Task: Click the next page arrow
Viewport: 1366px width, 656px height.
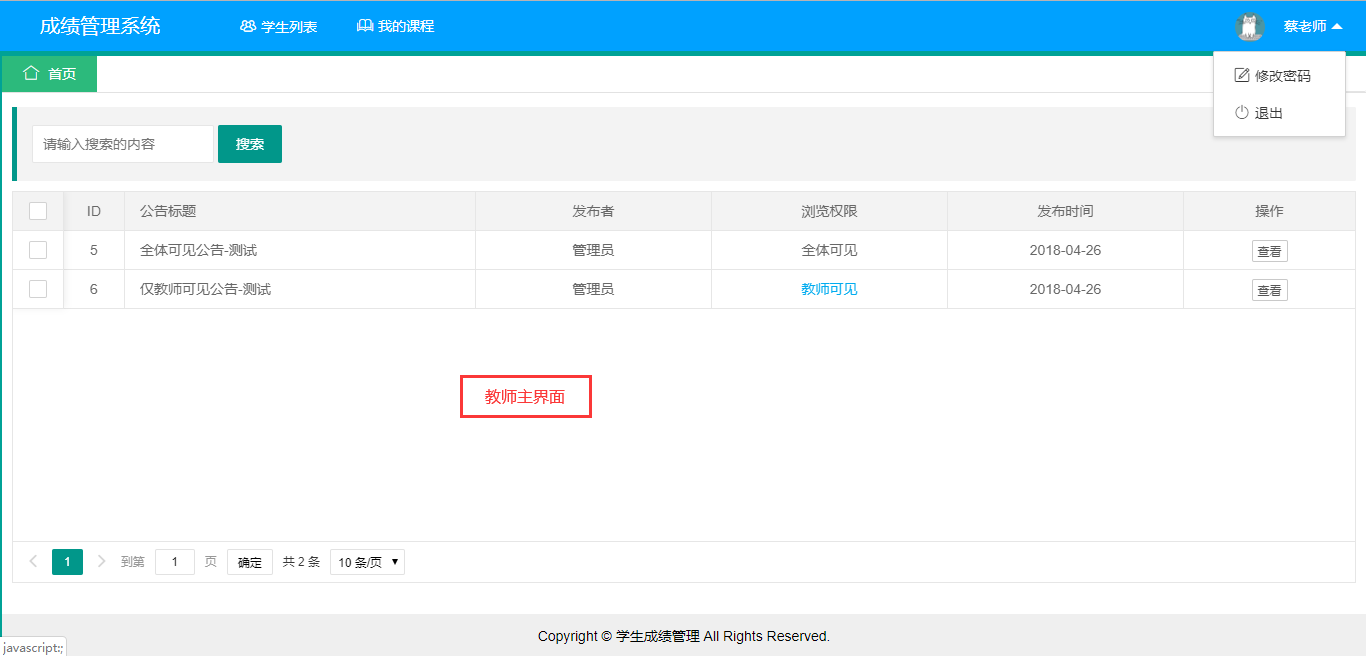Action: coord(101,561)
